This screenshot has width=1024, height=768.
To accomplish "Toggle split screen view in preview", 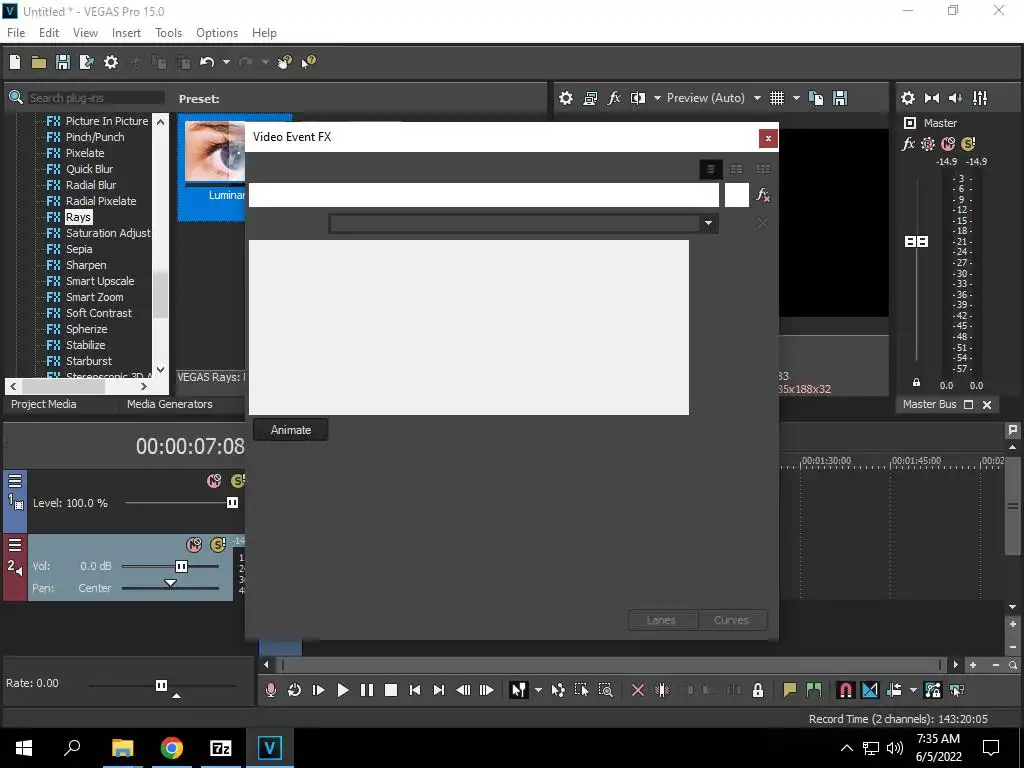I will (x=638, y=98).
